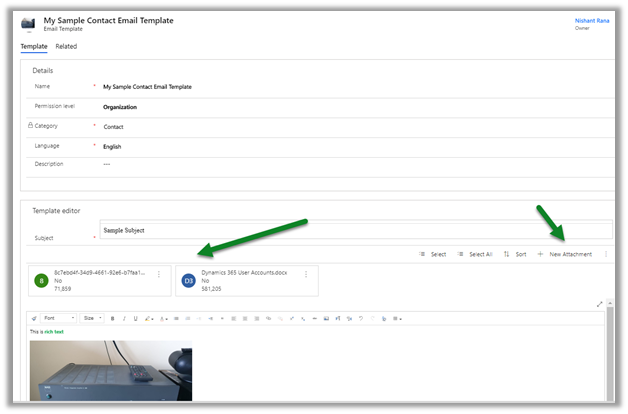The image size is (628, 414).
Task: Click the email template entity icon
Action: pos(28,25)
